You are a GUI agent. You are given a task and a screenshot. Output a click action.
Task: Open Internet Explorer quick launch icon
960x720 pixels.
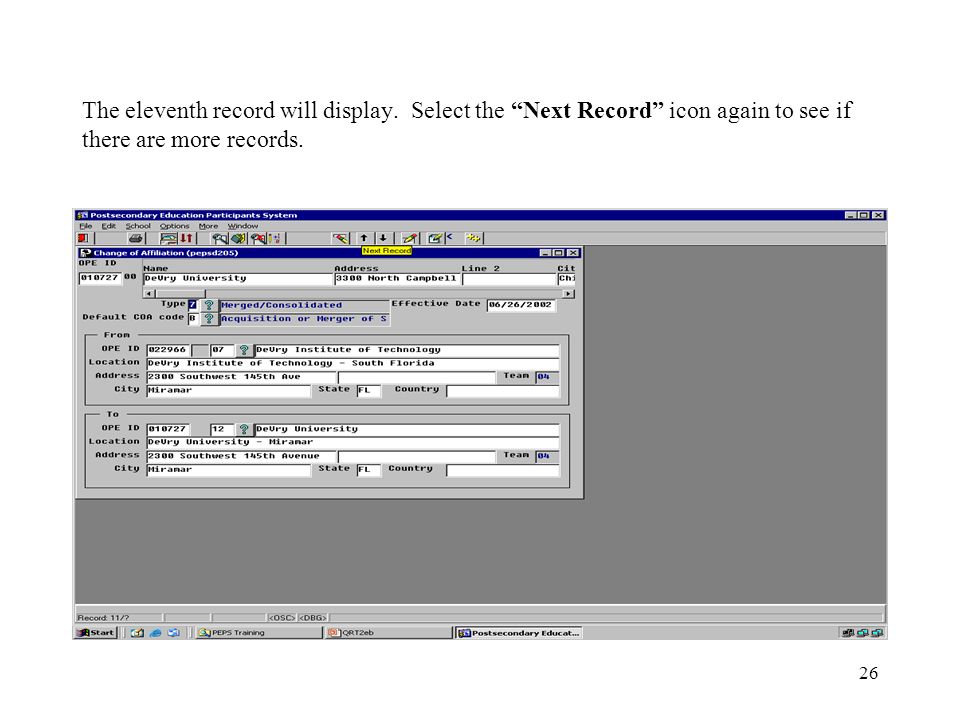[156, 632]
